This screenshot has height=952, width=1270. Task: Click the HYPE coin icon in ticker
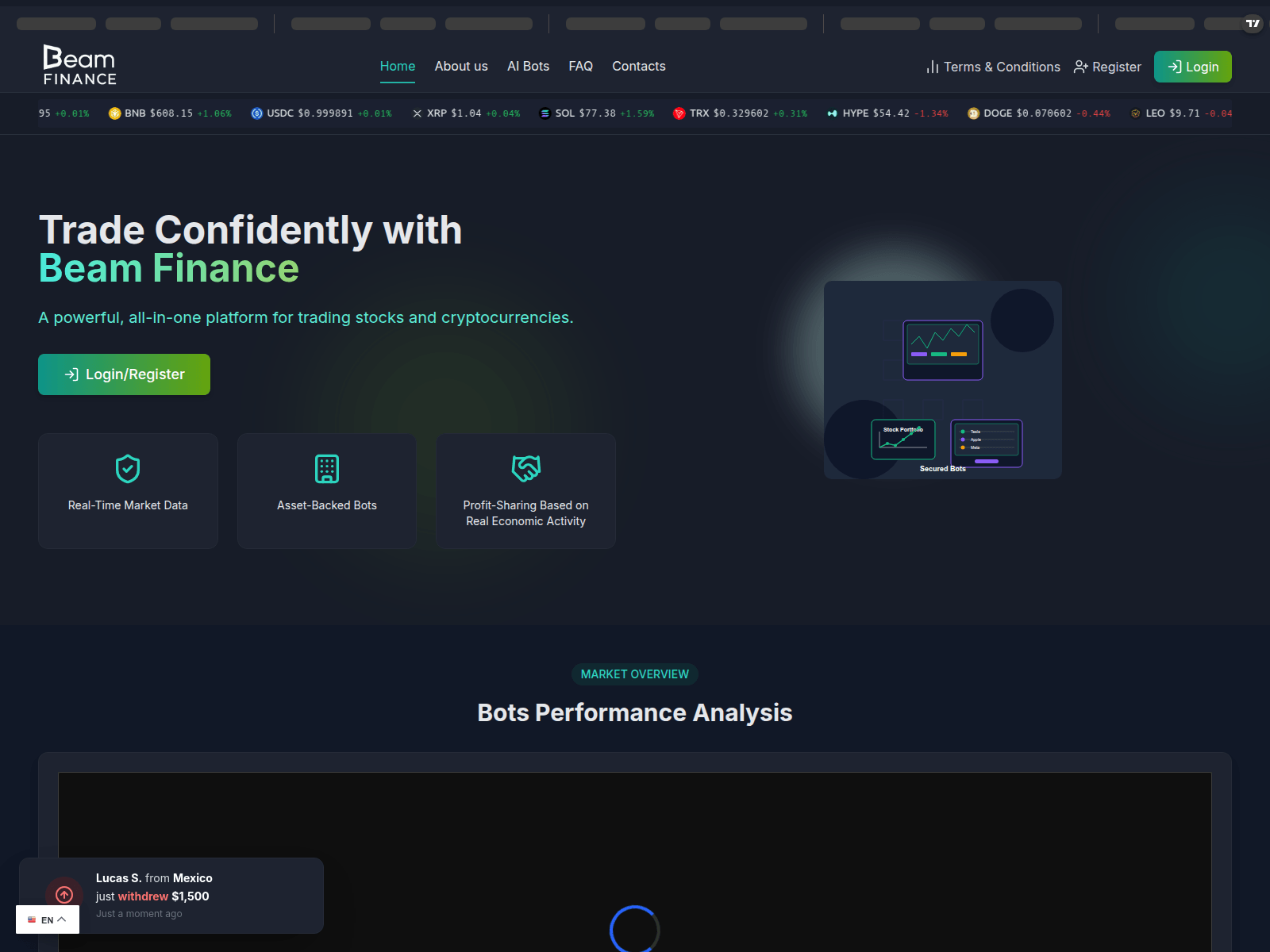(x=832, y=113)
